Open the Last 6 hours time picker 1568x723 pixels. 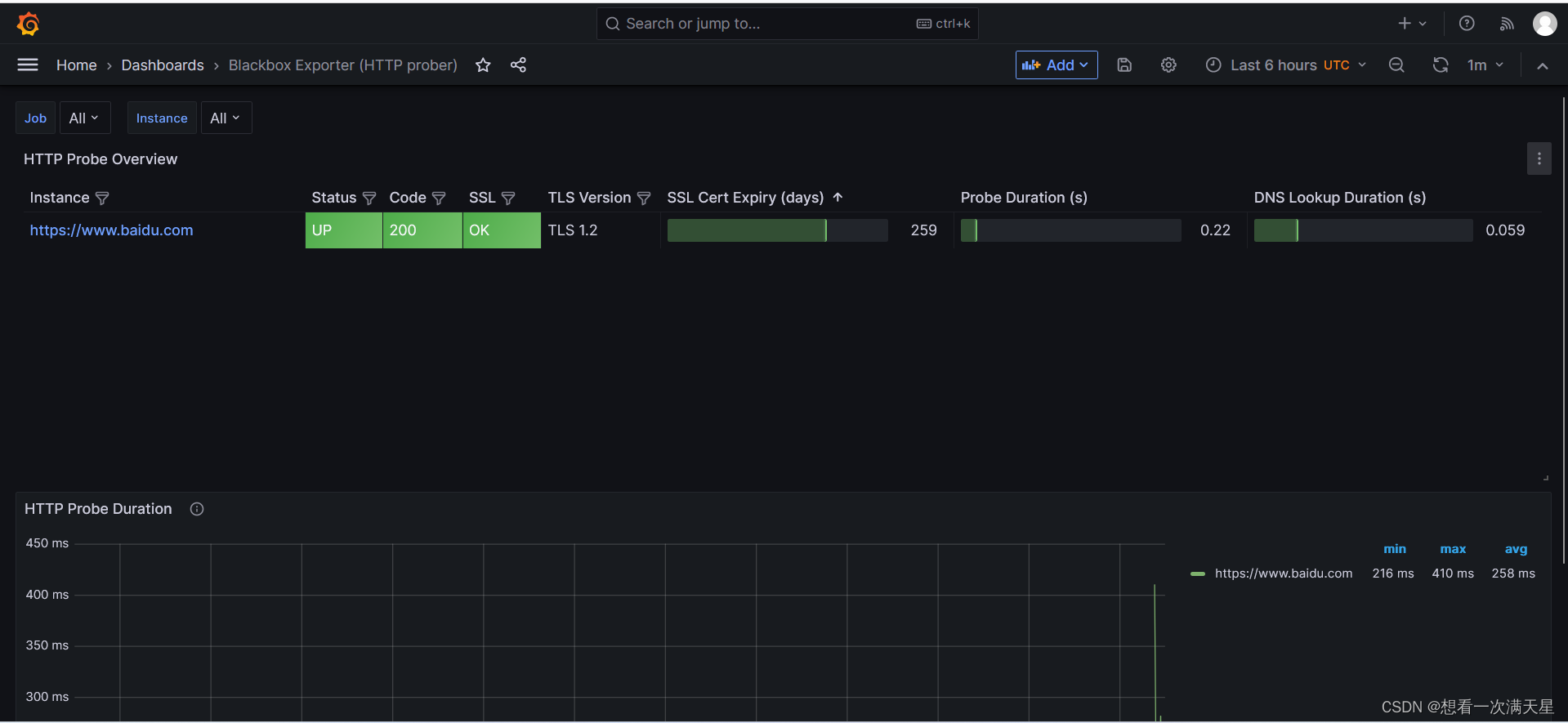tap(1286, 65)
